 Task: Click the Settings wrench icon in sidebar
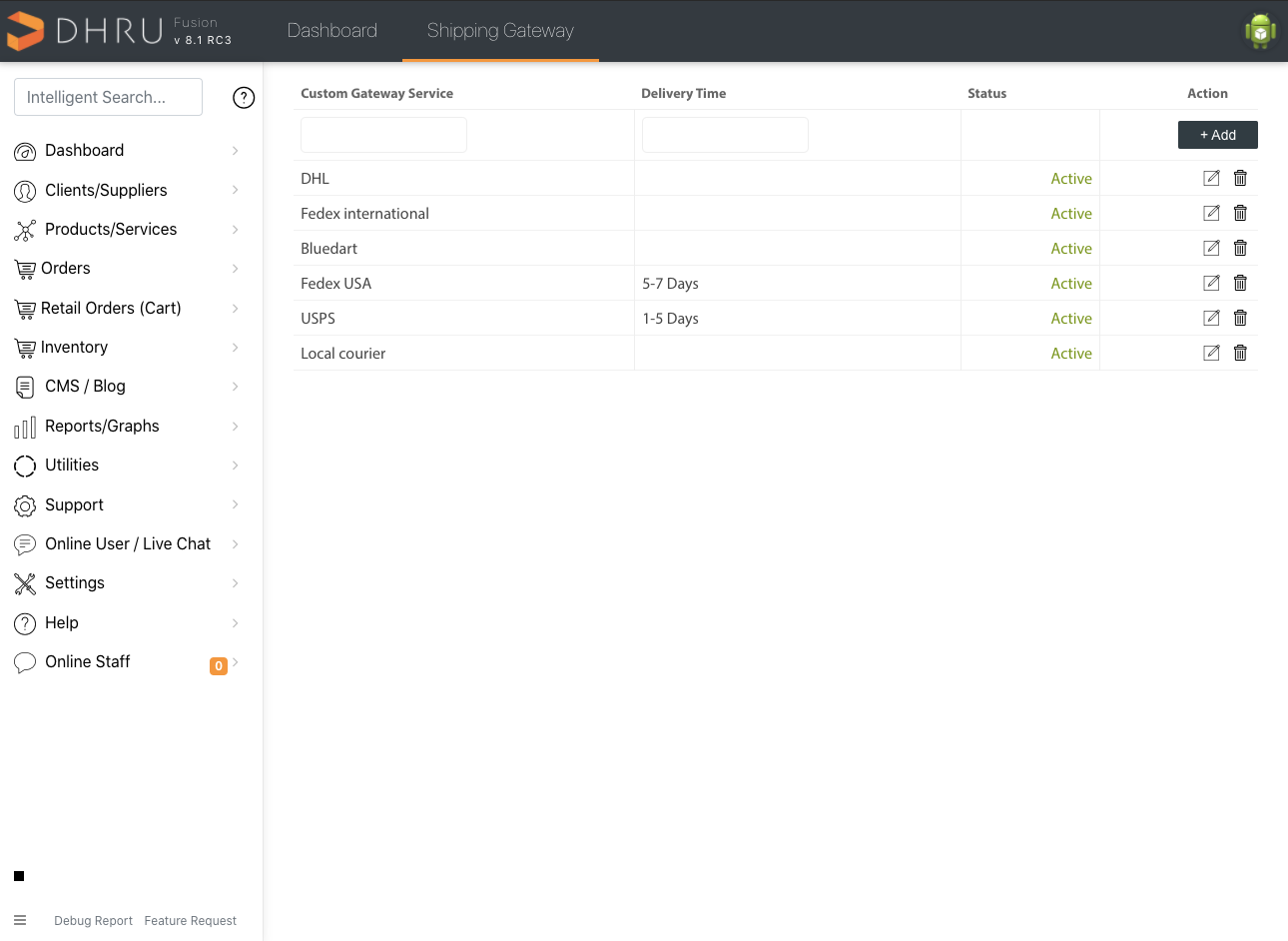pyautogui.click(x=24, y=583)
